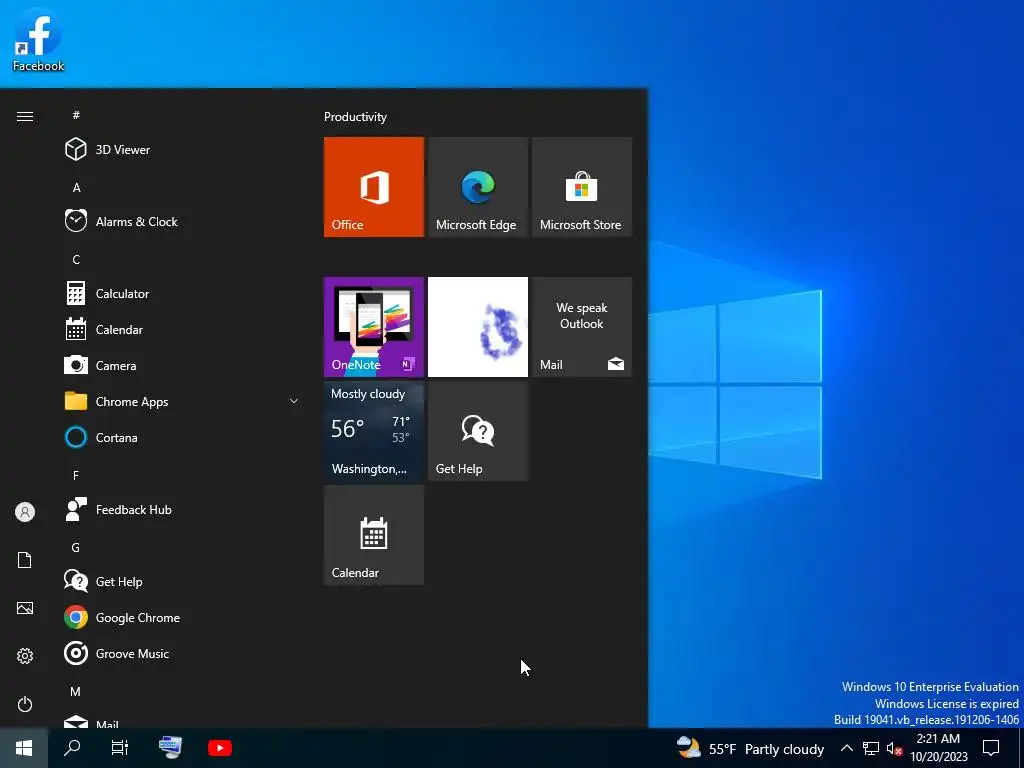Open Task View on the taskbar
This screenshot has height=768, width=1024.
pos(120,748)
